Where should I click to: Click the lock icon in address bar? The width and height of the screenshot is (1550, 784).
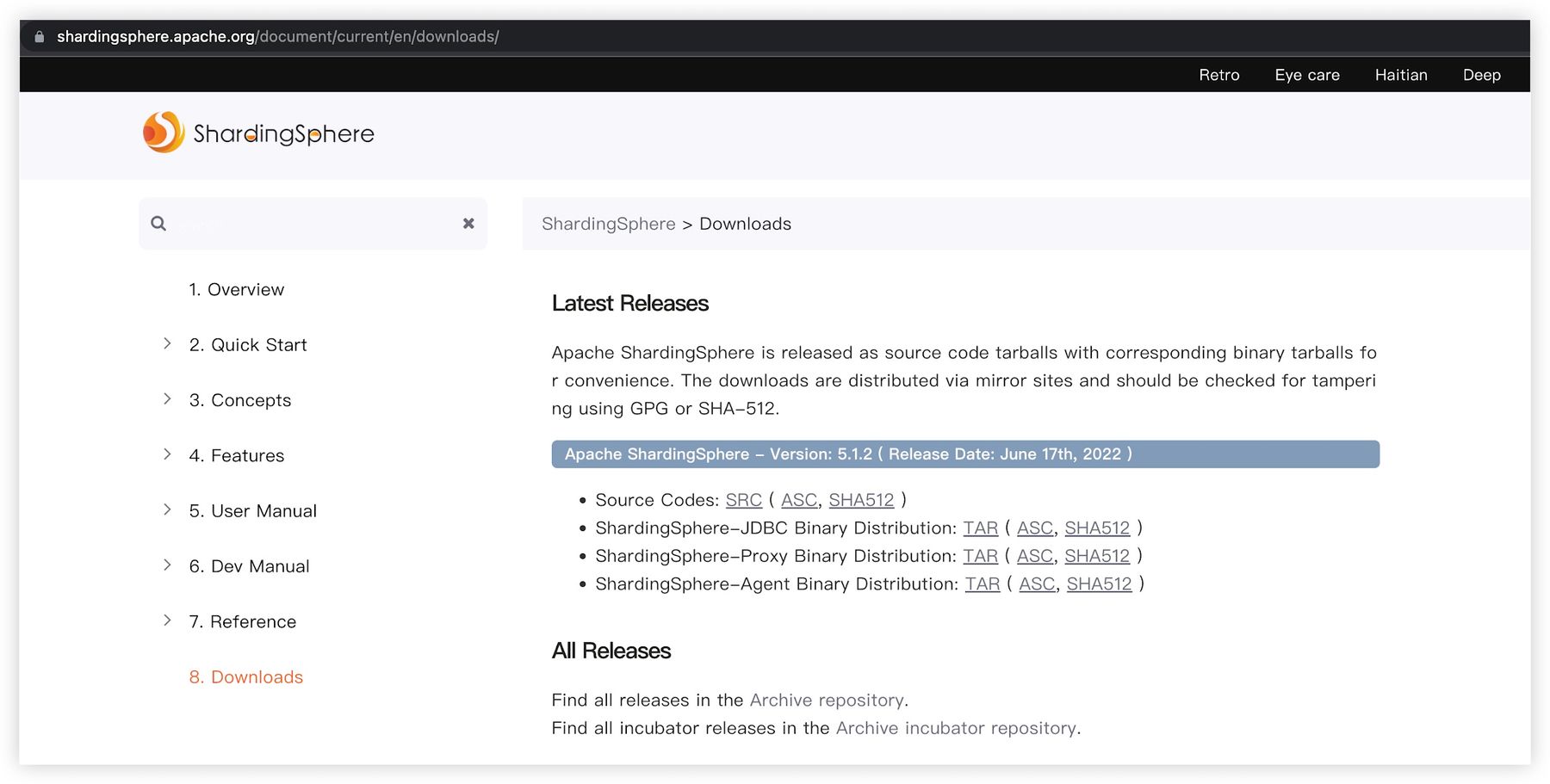tap(39, 37)
